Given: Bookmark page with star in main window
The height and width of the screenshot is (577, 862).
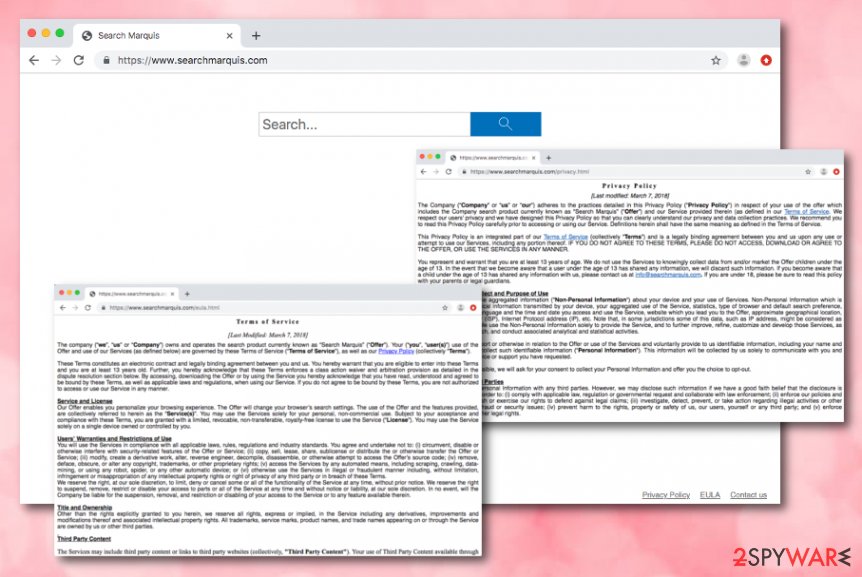Looking at the screenshot, I should [716, 60].
